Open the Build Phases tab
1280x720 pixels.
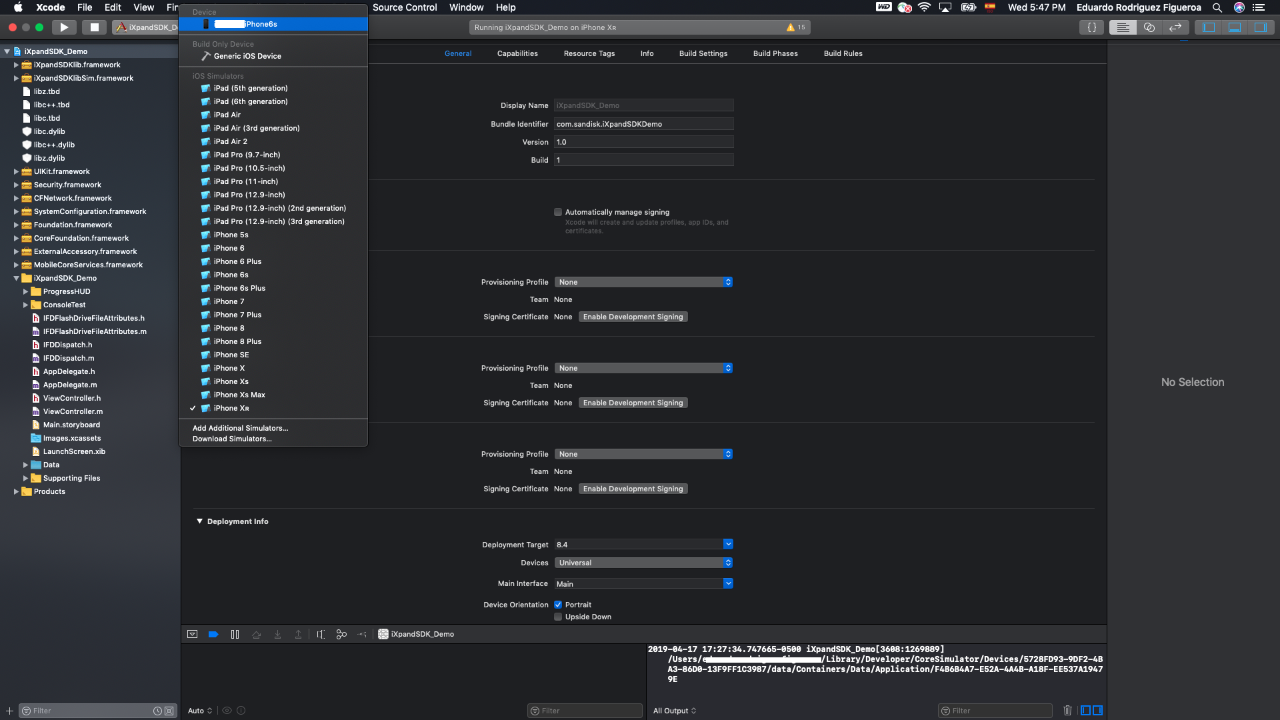coord(775,53)
